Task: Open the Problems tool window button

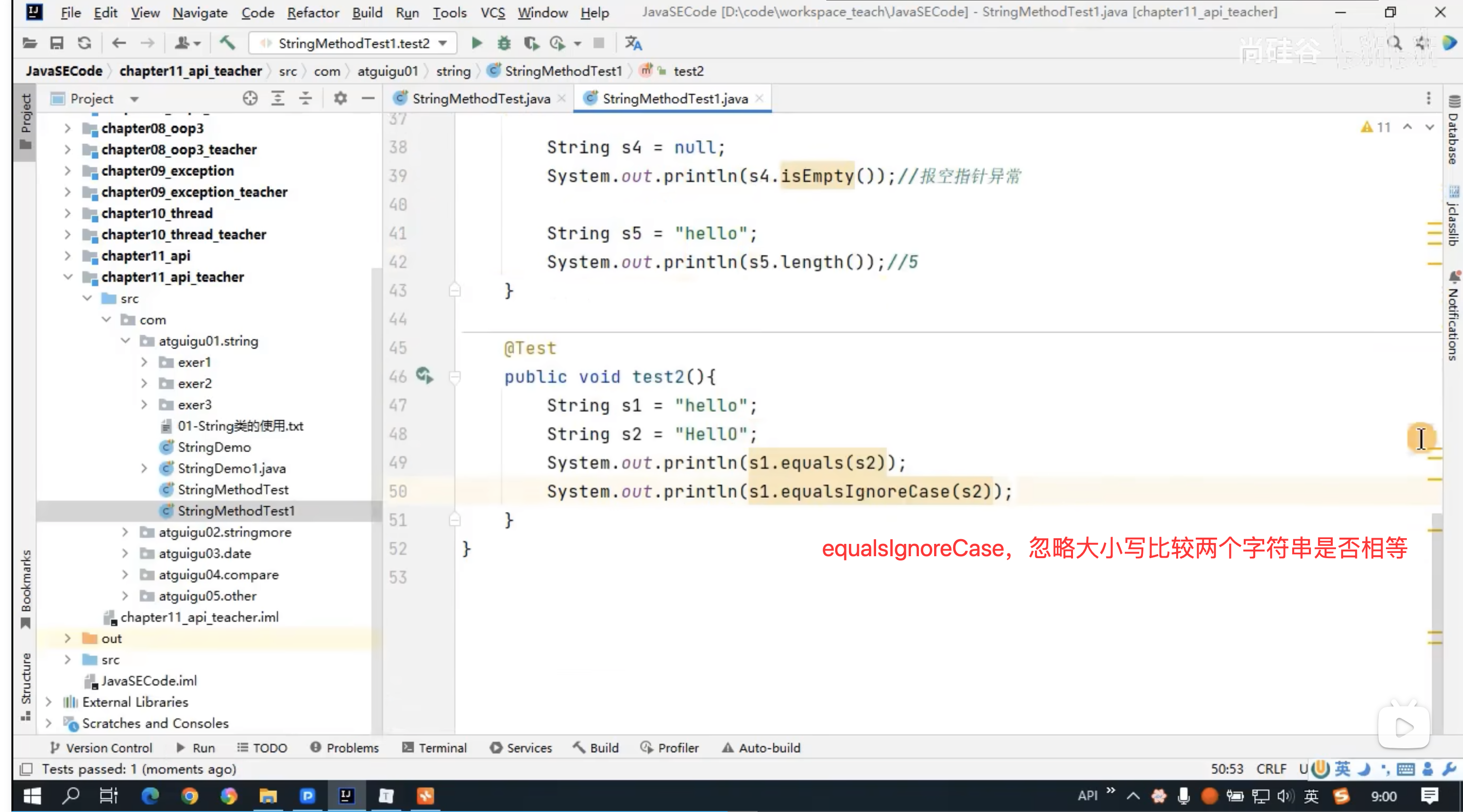Action: 345,748
